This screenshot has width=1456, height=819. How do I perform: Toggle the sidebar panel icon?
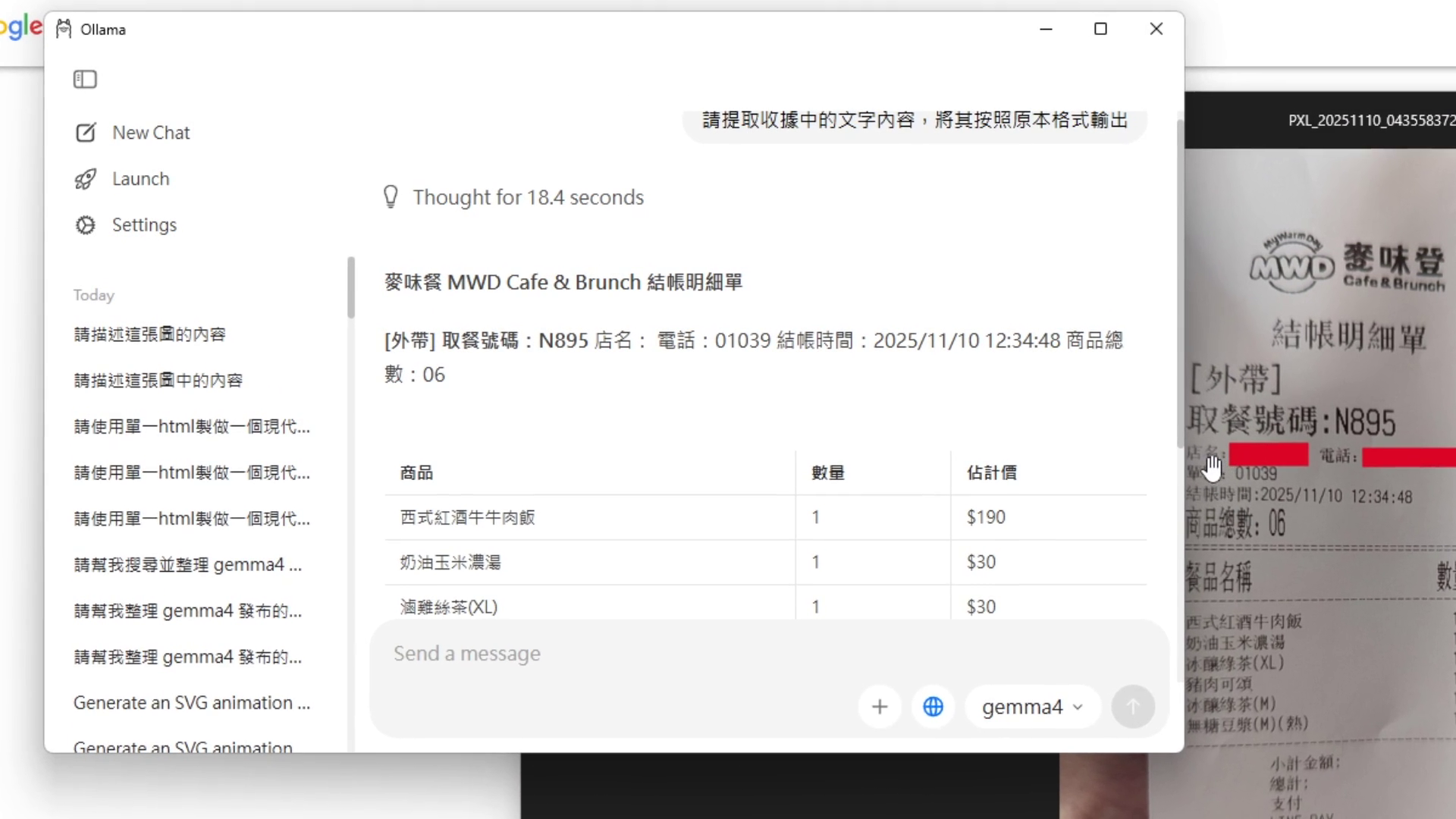tap(85, 79)
